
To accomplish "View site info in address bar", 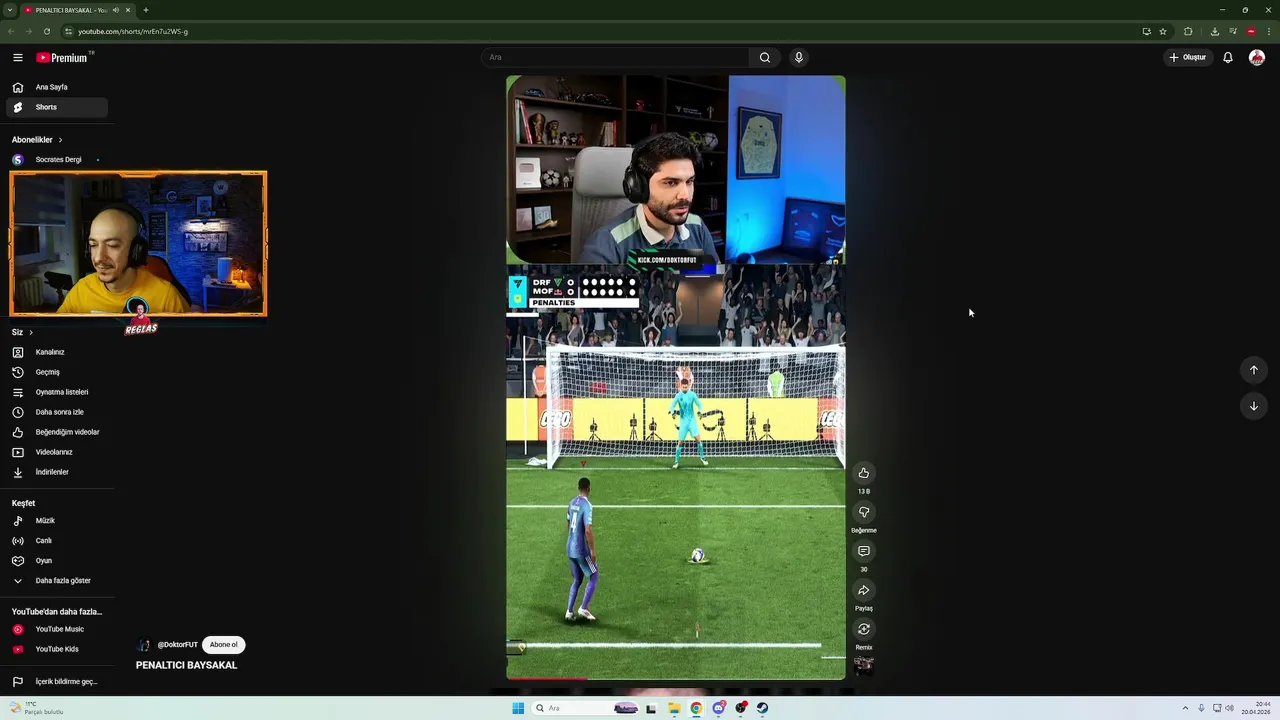I will (x=67, y=31).
